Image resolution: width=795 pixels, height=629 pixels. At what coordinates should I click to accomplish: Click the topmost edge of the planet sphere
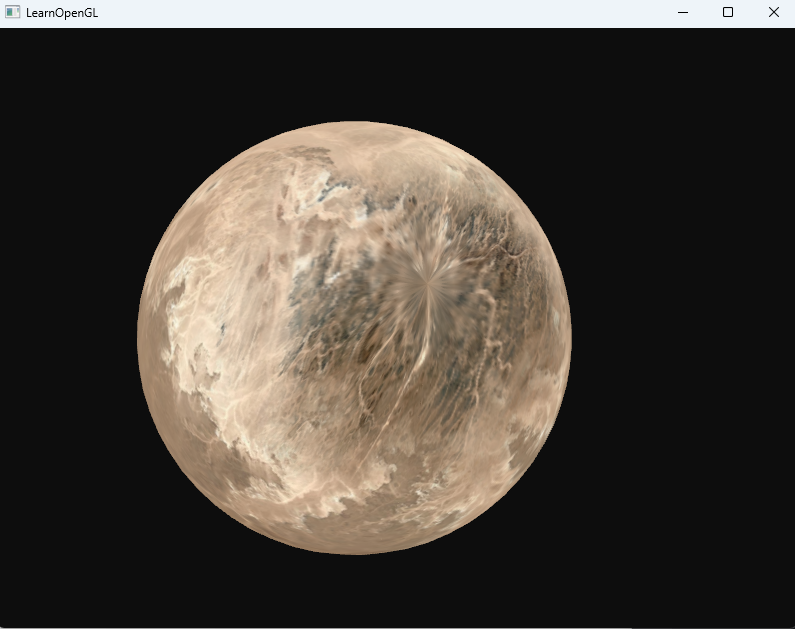pos(354,123)
